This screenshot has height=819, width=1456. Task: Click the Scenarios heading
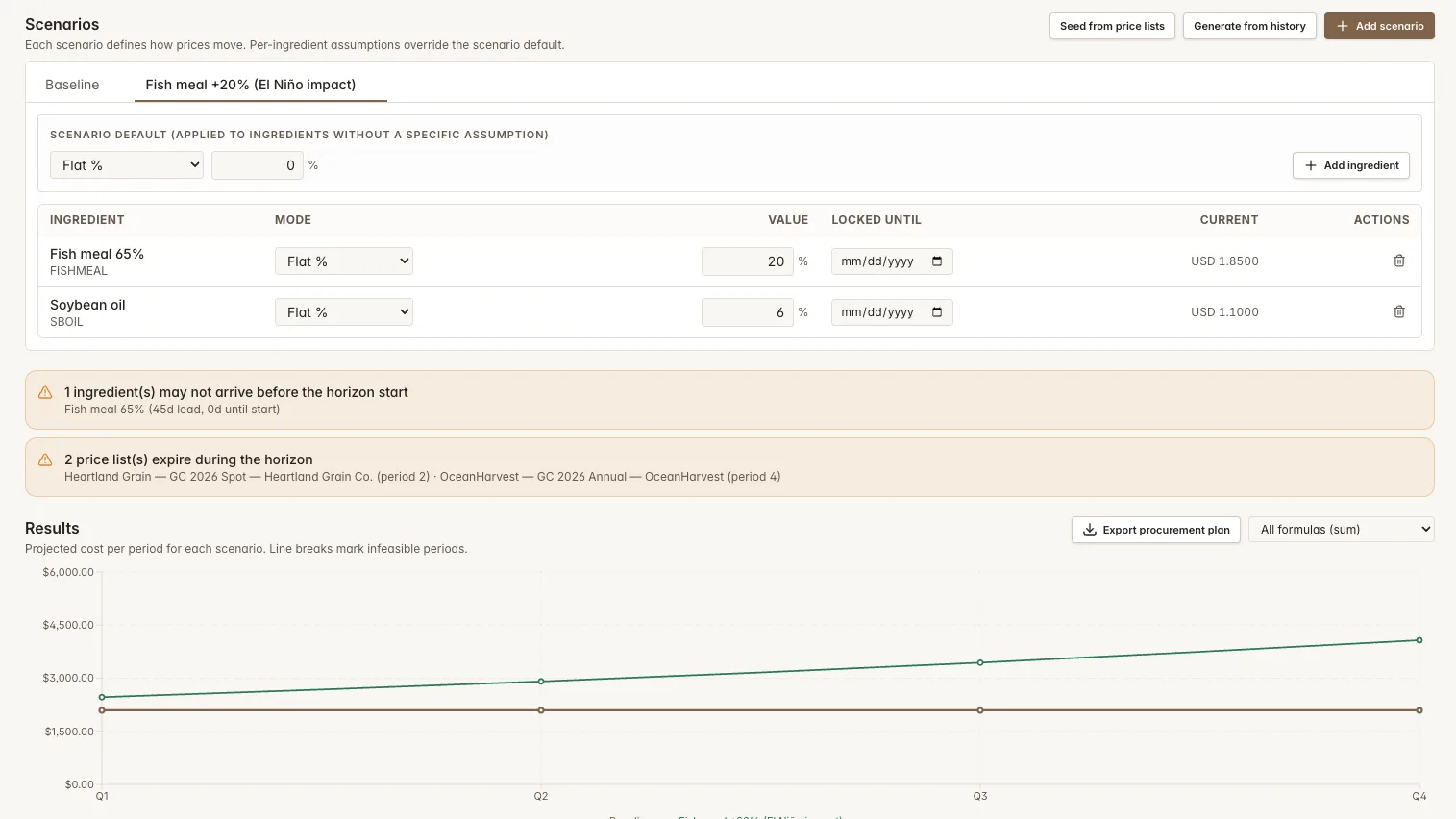(62, 24)
